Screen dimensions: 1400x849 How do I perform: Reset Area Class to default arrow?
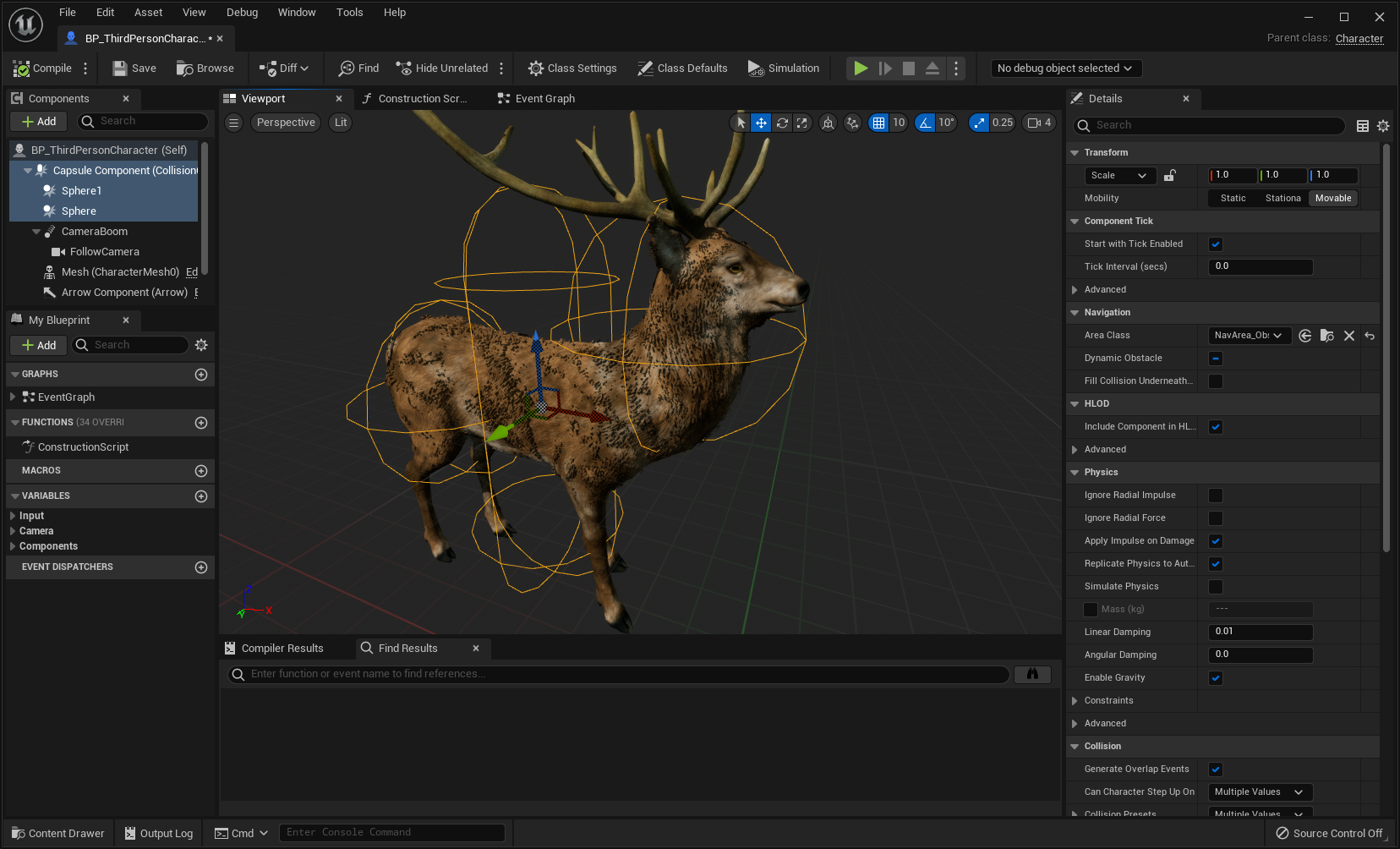(x=1370, y=336)
